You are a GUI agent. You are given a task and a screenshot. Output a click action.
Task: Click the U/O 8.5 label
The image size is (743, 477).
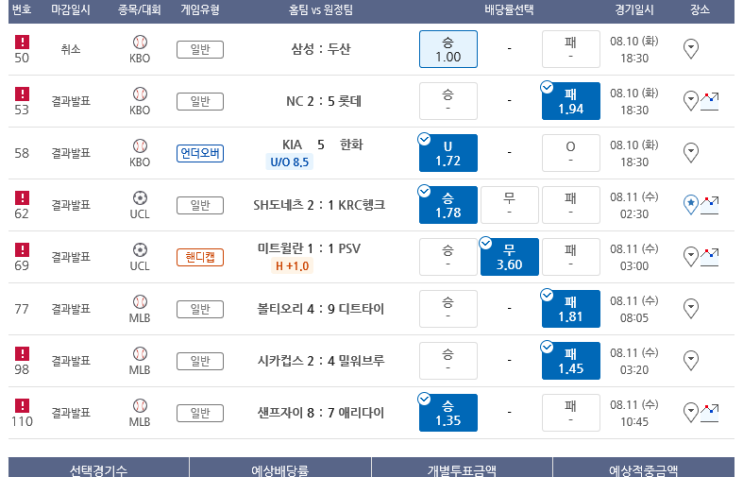[289, 162]
